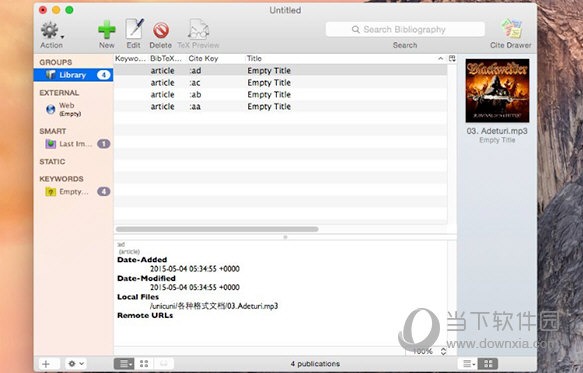The height and width of the screenshot is (373, 583).
Task: Switch sidebar to icon grid view
Action: [488, 364]
